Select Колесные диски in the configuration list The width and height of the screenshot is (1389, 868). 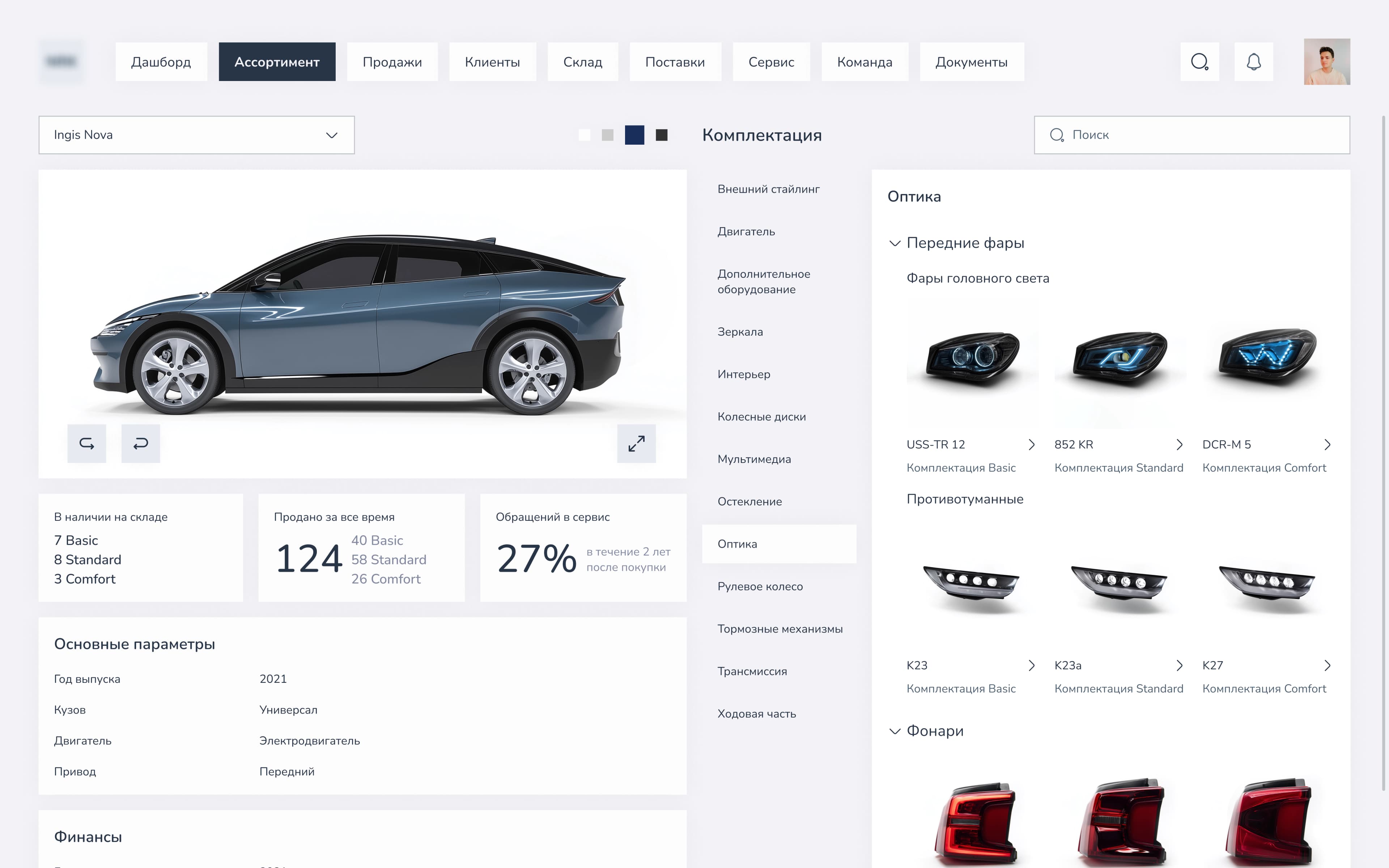762,416
